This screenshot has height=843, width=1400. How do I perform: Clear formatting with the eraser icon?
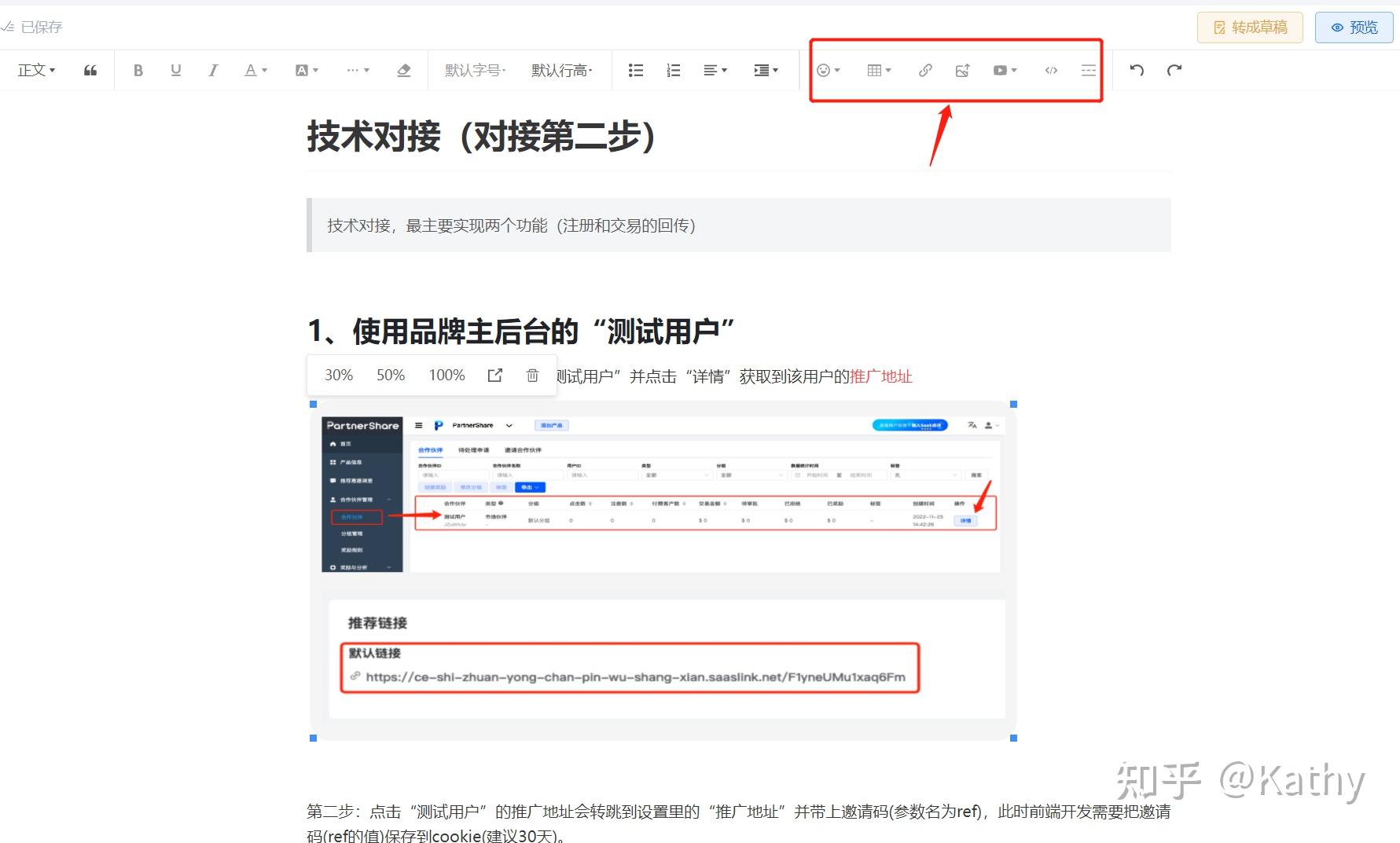[x=404, y=71]
